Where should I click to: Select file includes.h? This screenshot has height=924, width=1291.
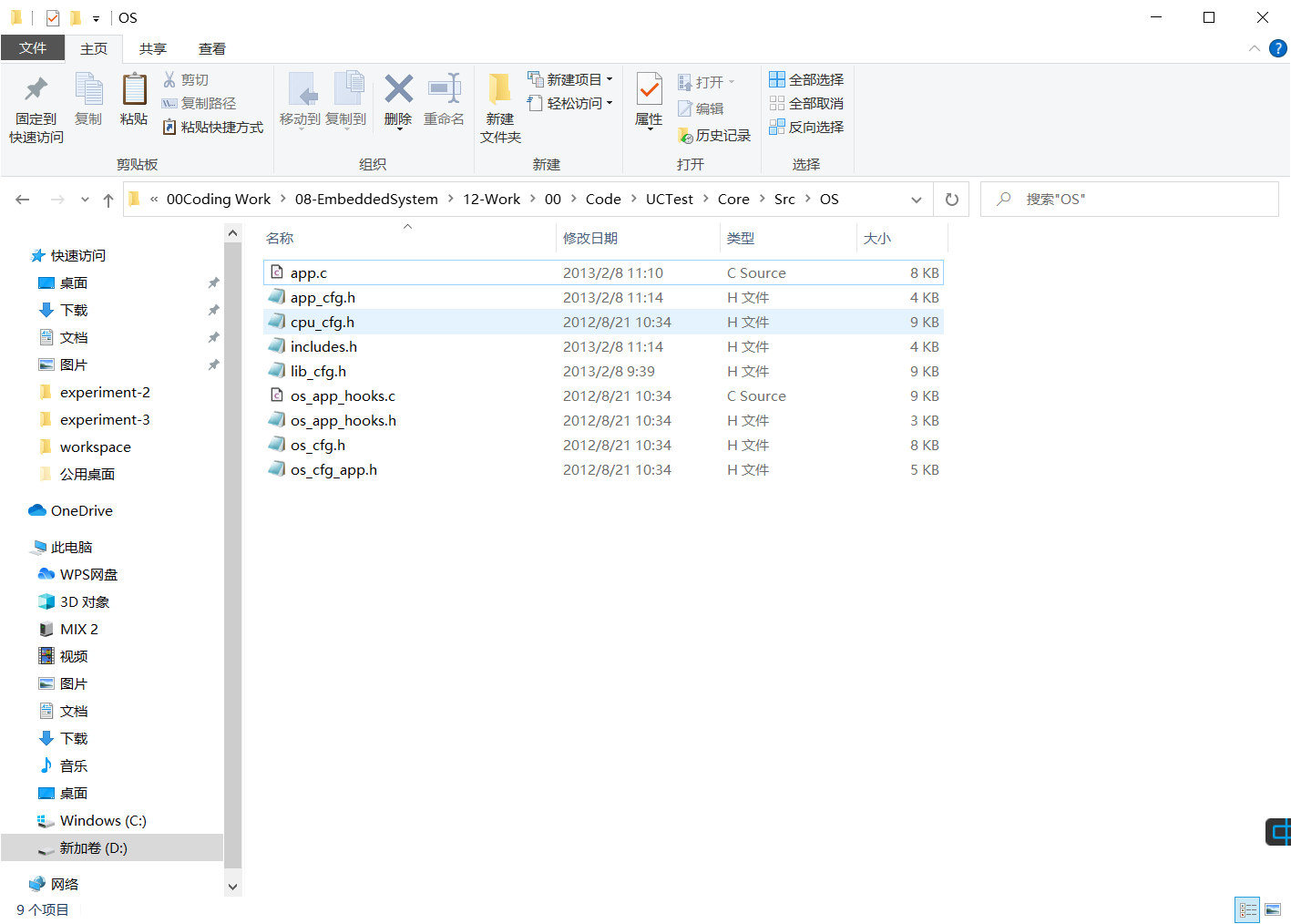click(x=603, y=346)
